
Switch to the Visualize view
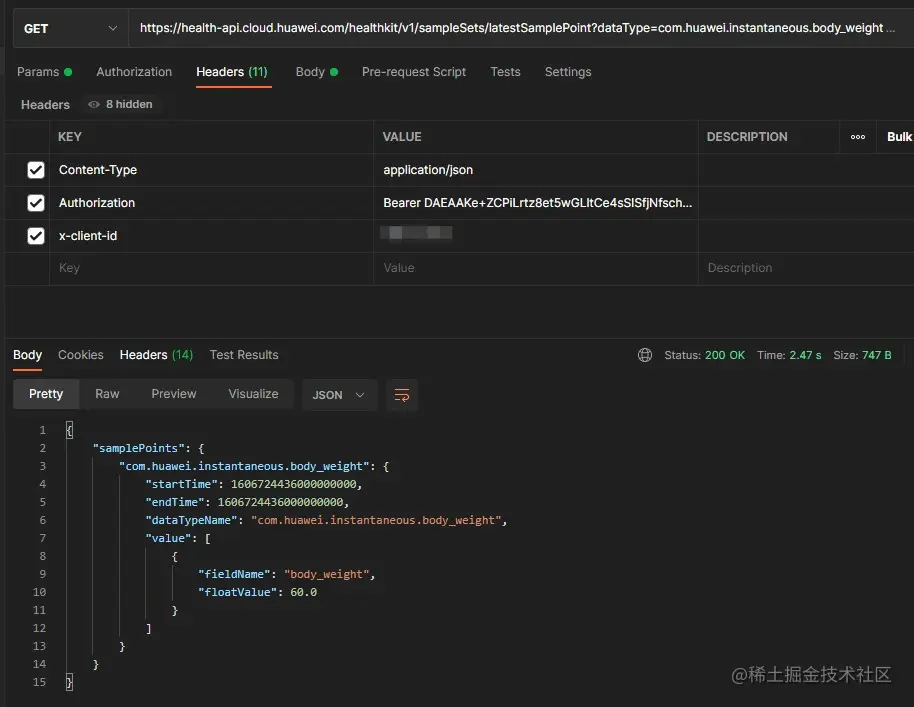coord(253,394)
